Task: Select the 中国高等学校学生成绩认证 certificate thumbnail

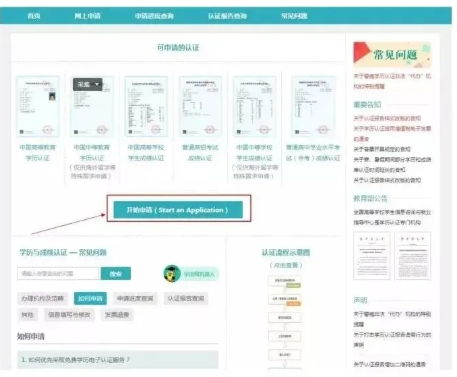Action: coord(146,106)
